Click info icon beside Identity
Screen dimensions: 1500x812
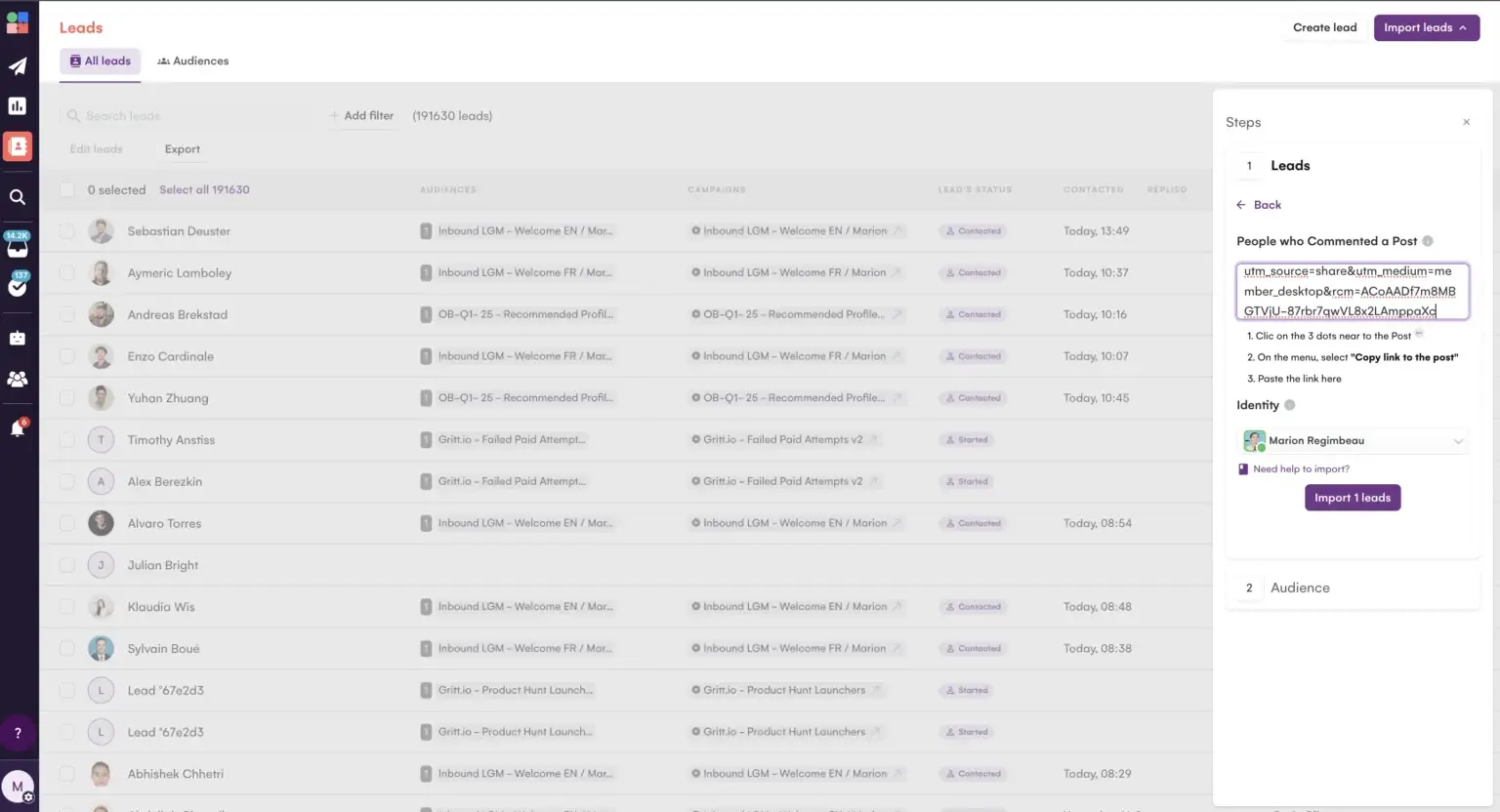coord(1290,405)
